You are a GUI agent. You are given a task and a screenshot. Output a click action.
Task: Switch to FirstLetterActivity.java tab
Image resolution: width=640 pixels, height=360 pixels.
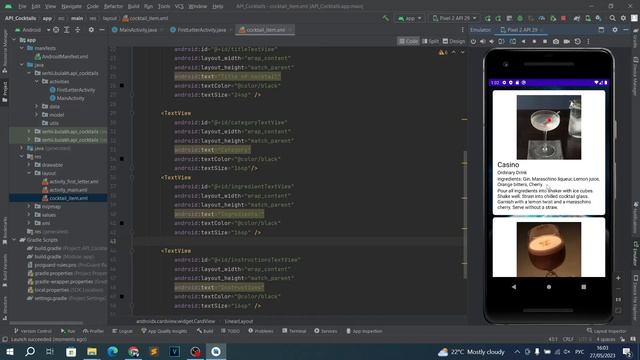[x=201, y=30]
